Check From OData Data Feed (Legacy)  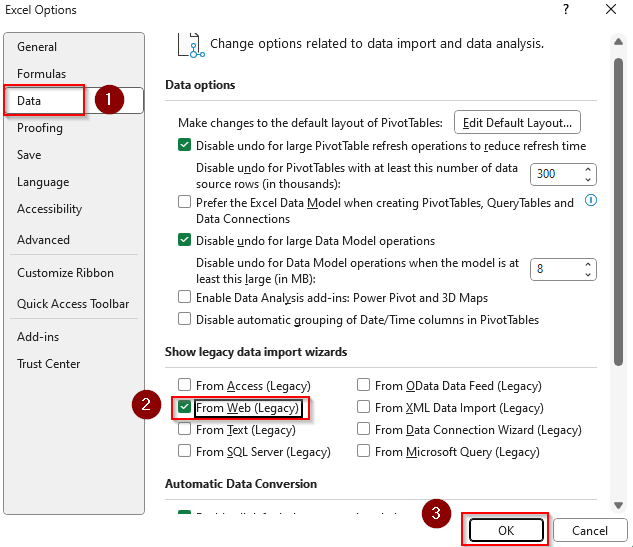click(363, 385)
